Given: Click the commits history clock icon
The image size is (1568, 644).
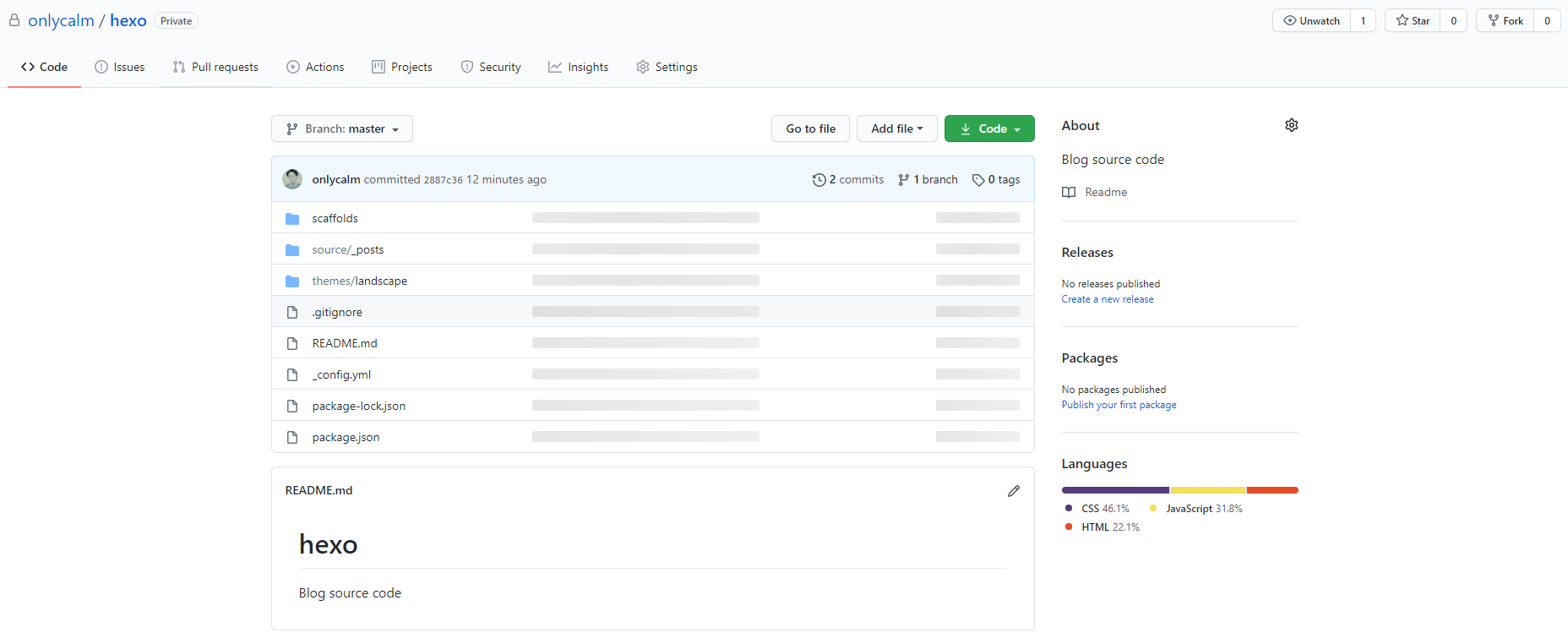Looking at the screenshot, I should 819,180.
